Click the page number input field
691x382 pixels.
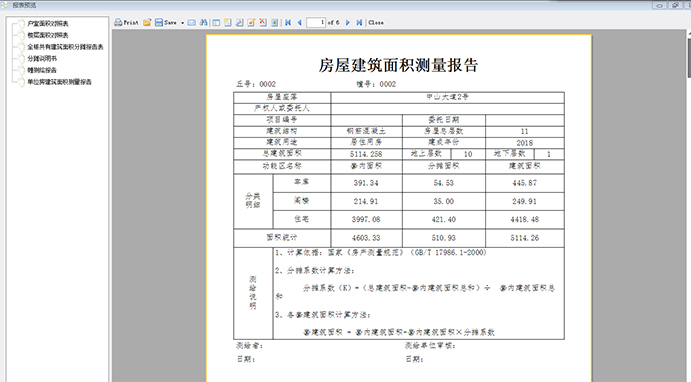point(316,22)
